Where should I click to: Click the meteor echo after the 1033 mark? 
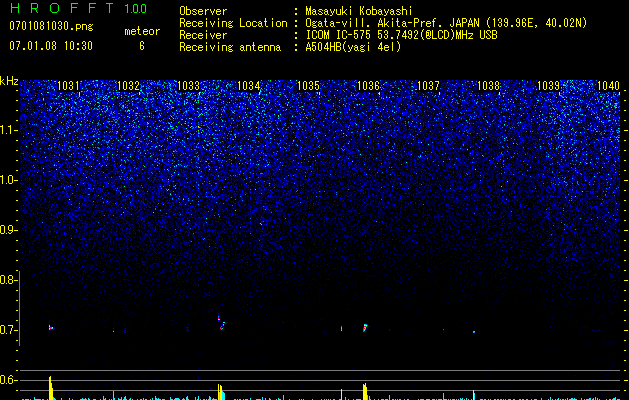click(221, 323)
